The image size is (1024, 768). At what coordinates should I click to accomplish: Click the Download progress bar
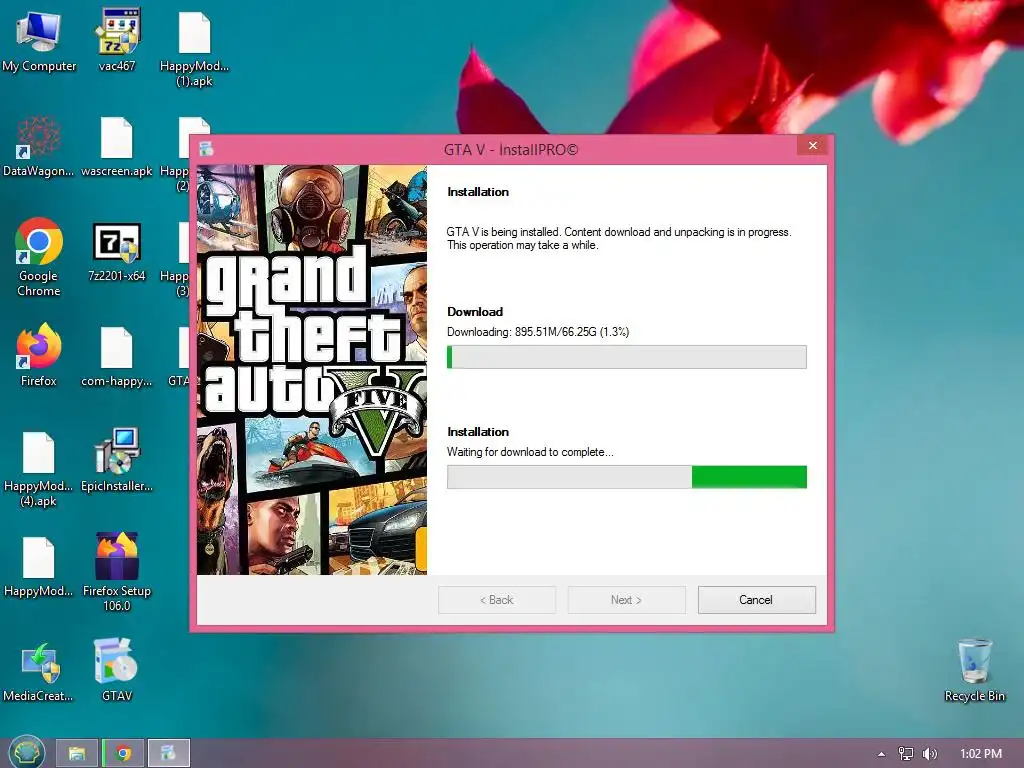(x=626, y=357)
